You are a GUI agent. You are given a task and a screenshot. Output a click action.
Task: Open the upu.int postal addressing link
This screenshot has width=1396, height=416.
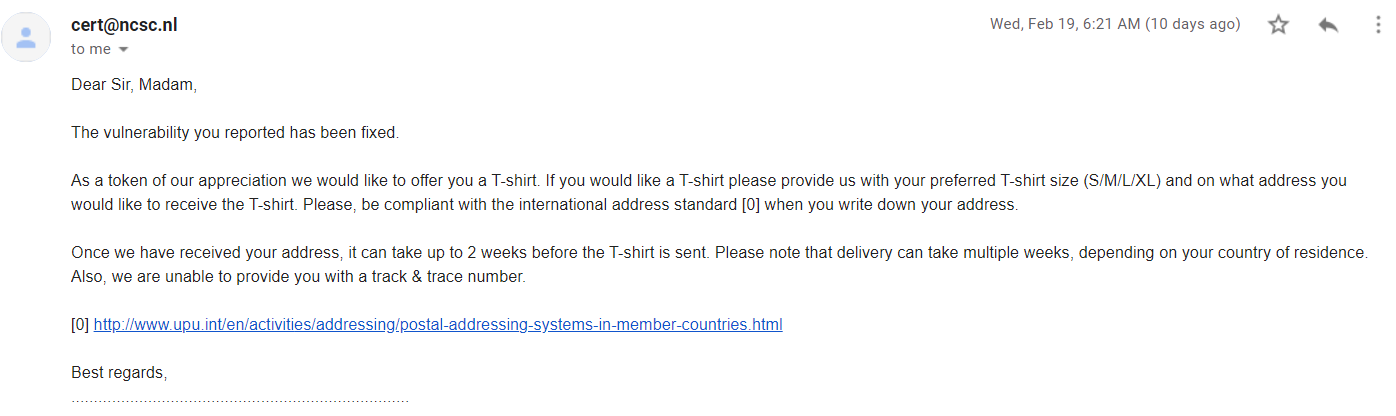[437, 324]
